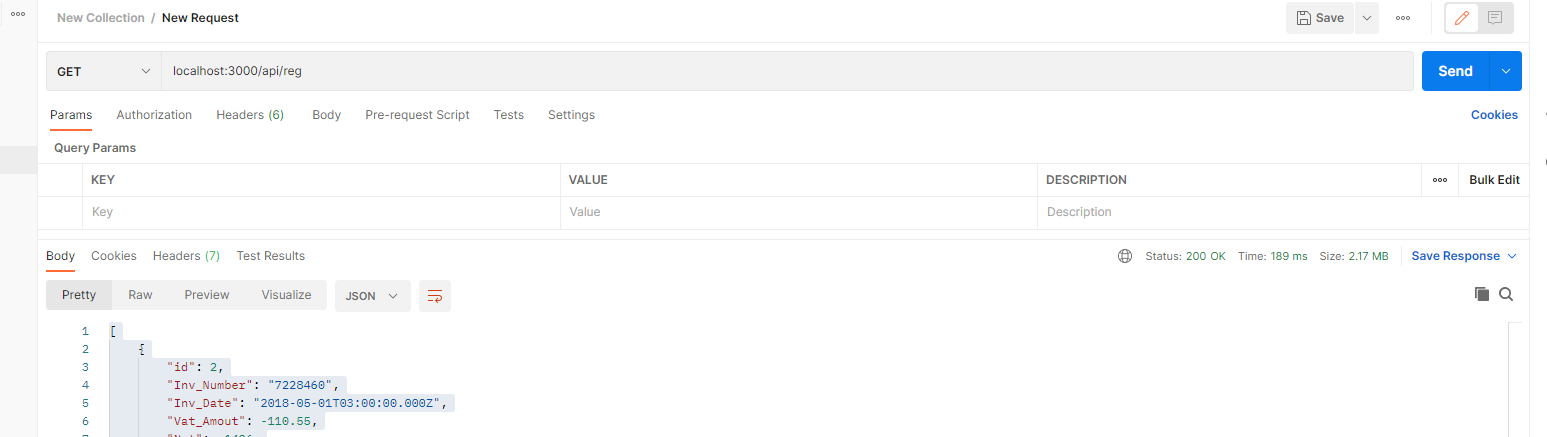Copy response body with the copy icon
This screenshot has width=1547, height=437.
pyautogui.click(x=1481, y=294)
